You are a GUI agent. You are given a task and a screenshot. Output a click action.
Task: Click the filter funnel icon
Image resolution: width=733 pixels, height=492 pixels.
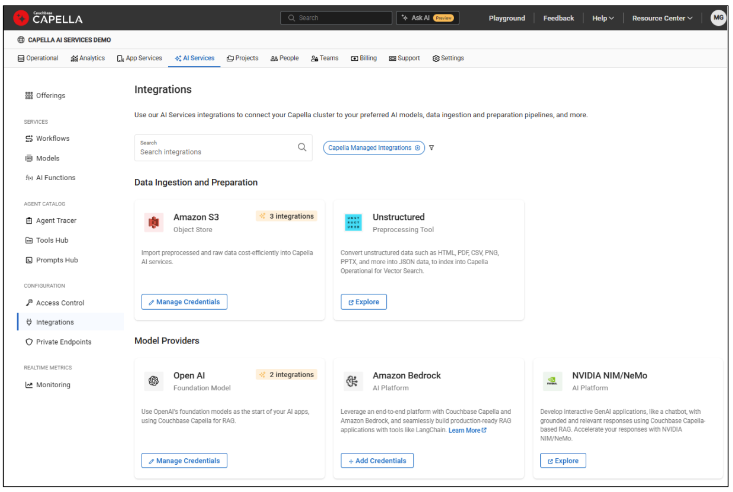pyautogui.click(x=431, y=148)
